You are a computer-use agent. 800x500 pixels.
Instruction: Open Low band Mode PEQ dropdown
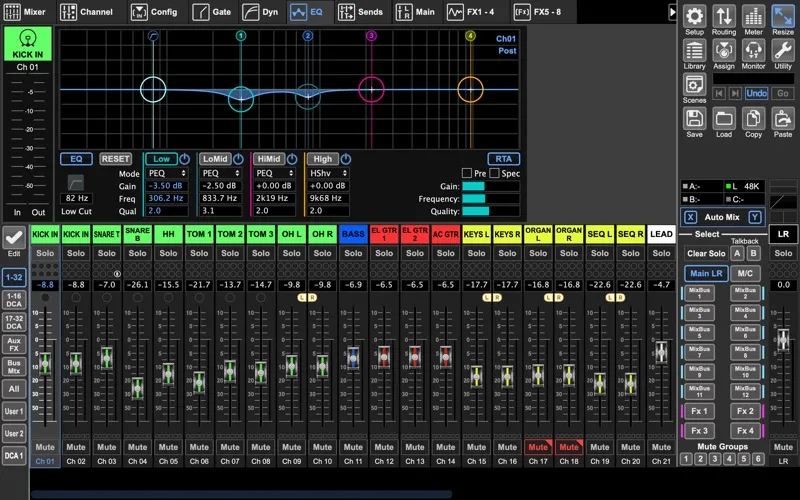(167, 173)
